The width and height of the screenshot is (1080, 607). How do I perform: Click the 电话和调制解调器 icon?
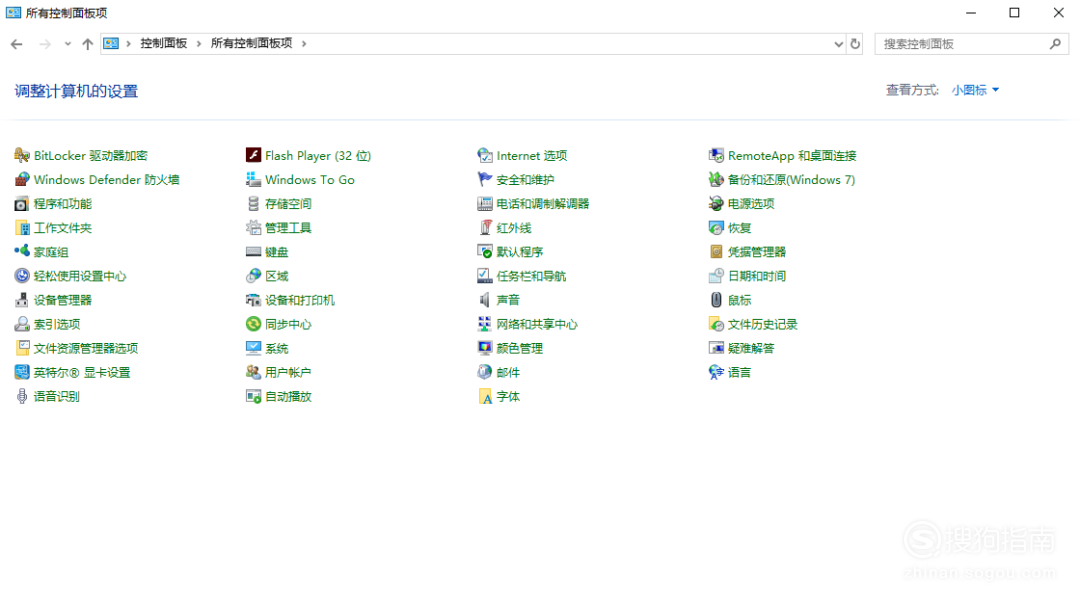click(x=485, y=204)
